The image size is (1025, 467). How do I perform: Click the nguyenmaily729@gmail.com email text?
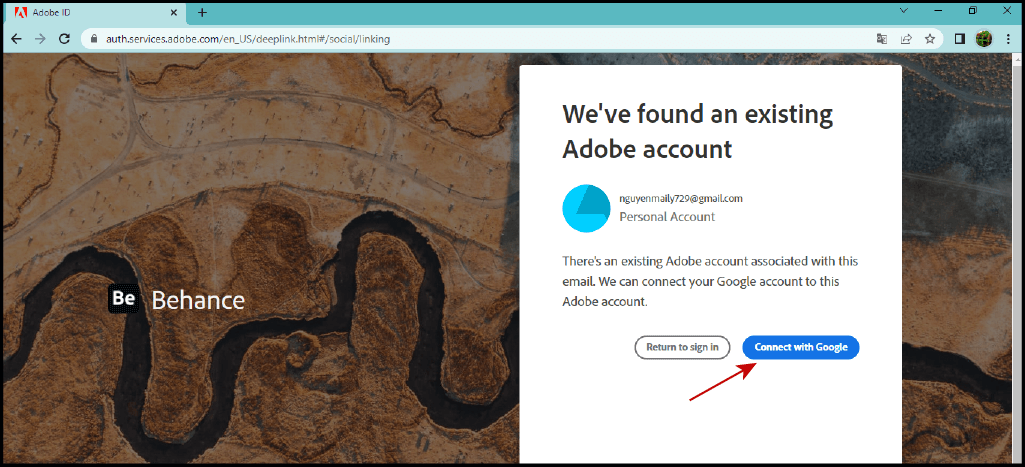tap(681, 198)
